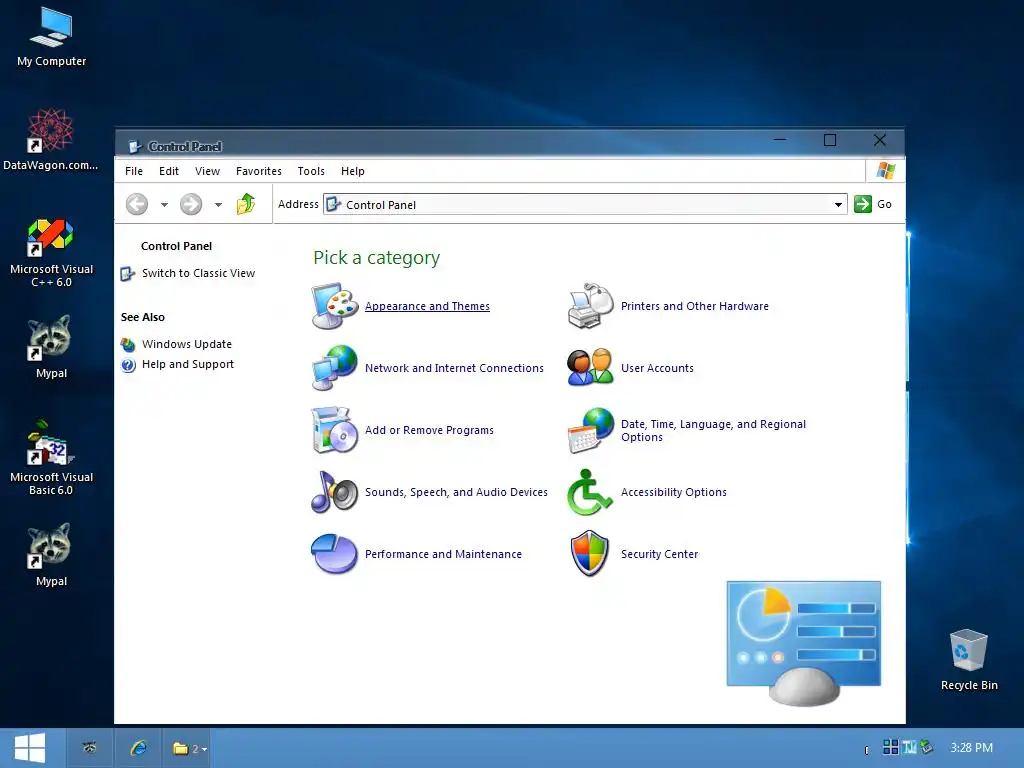Click the Date, Time, Language, and Regional Options link
Image resolution: width=1024 pixels, height=768 pixels.
pyautogui.click(x=713, y=431)
